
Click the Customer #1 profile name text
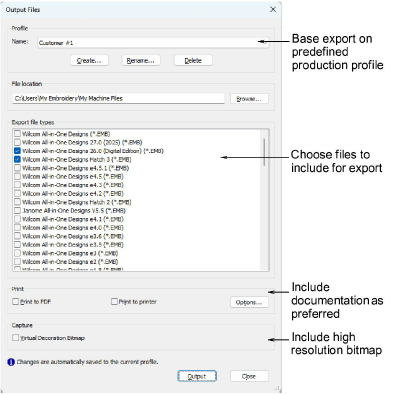(56, 43)
